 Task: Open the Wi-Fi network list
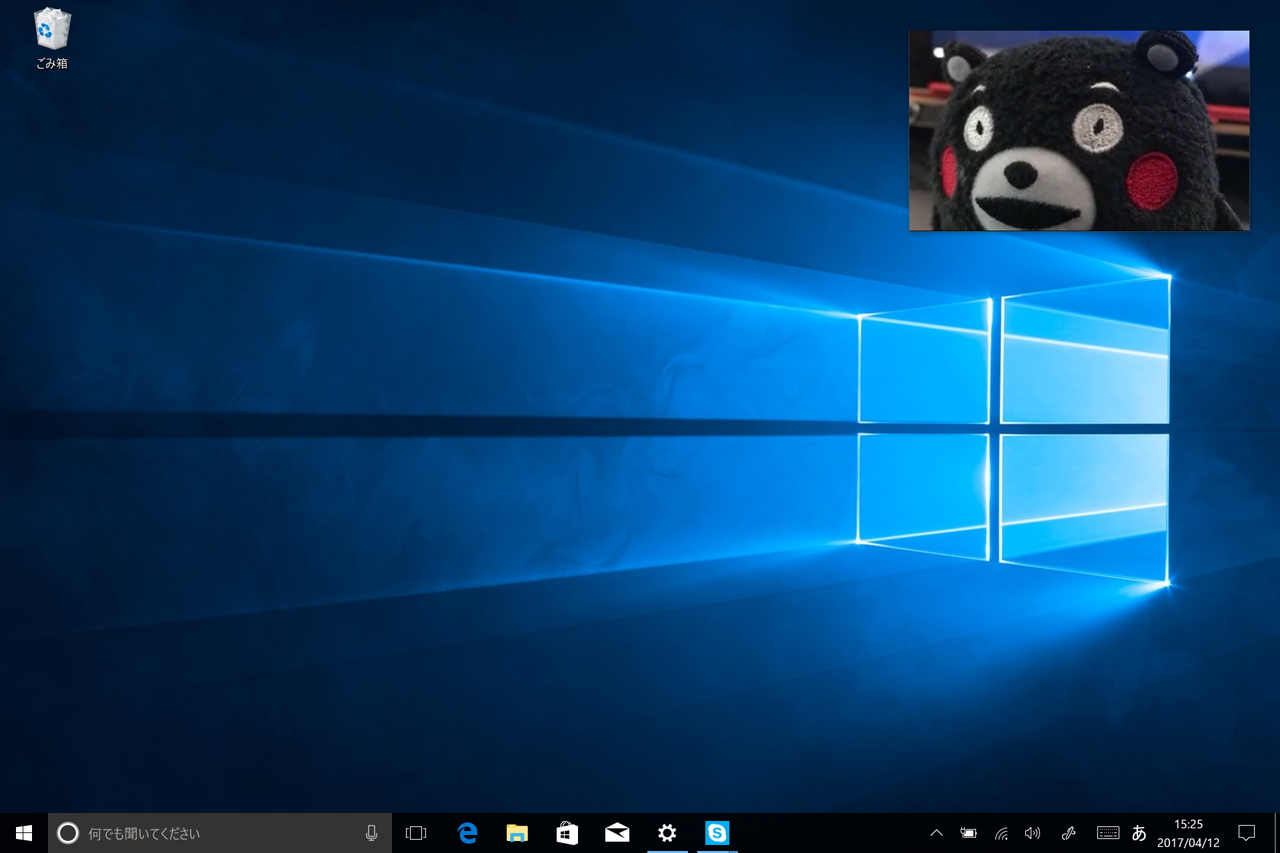pos(1000,832)
